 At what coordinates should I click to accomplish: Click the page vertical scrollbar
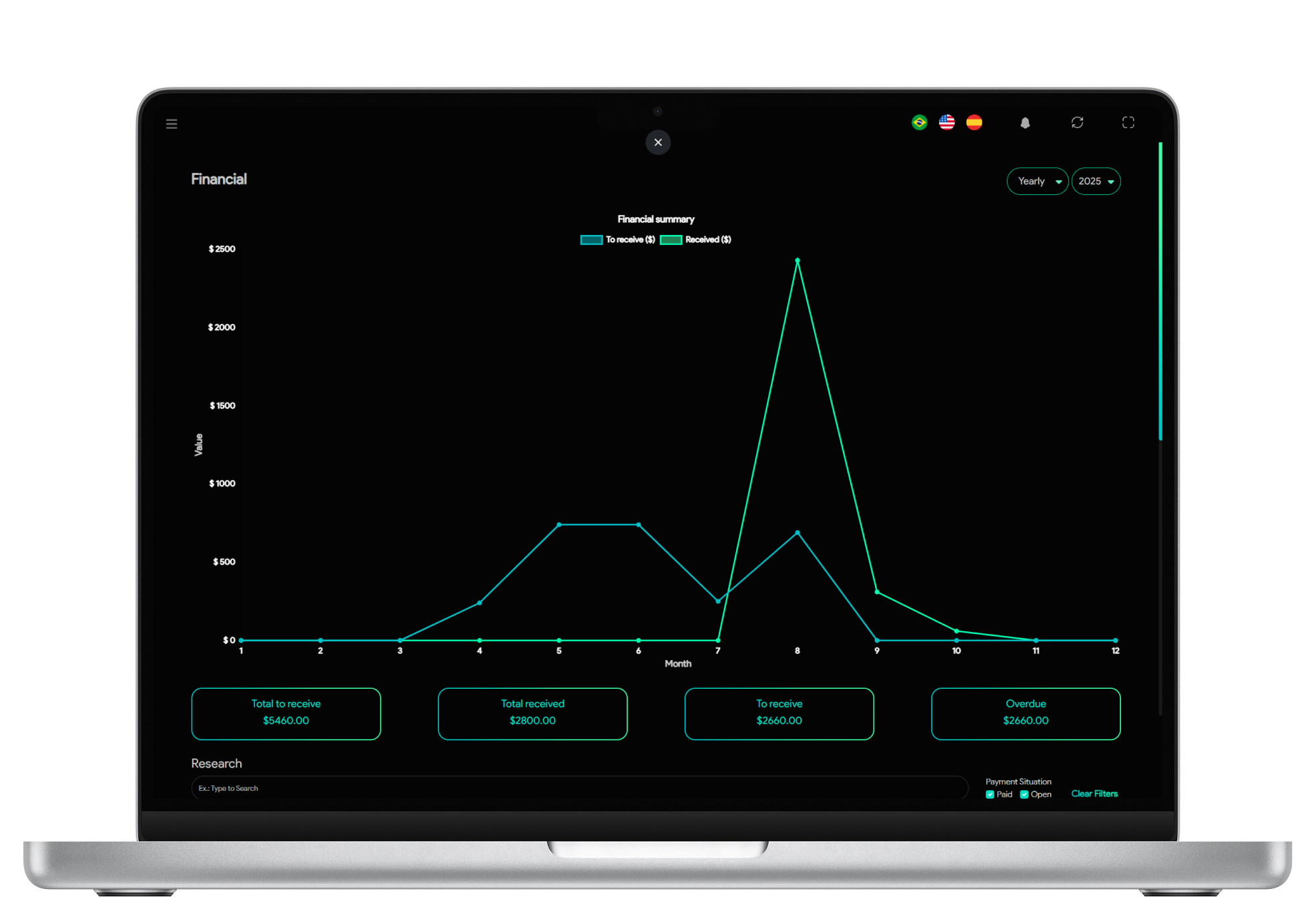coord(1161,291)
